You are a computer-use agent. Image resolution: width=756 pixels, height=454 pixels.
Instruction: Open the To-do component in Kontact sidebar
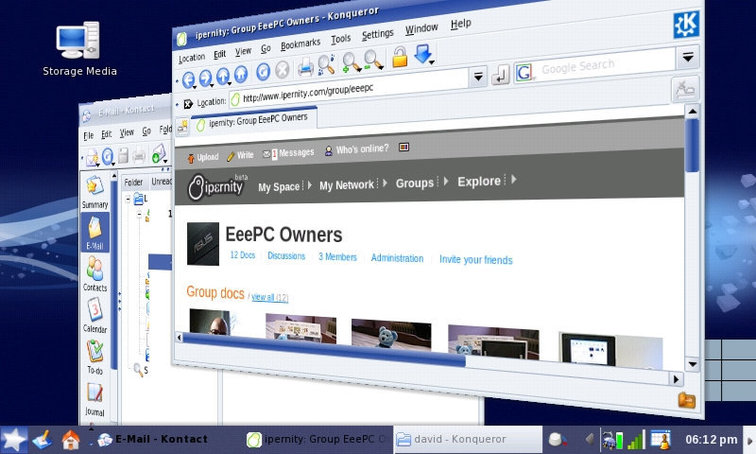pos(95,356)
